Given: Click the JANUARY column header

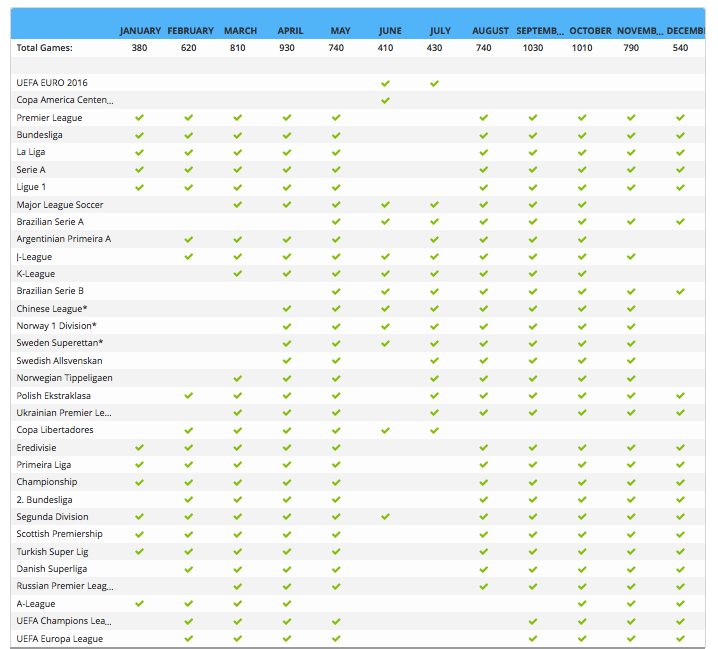Looking at the screenshot, I should click(x=140, y=31).
